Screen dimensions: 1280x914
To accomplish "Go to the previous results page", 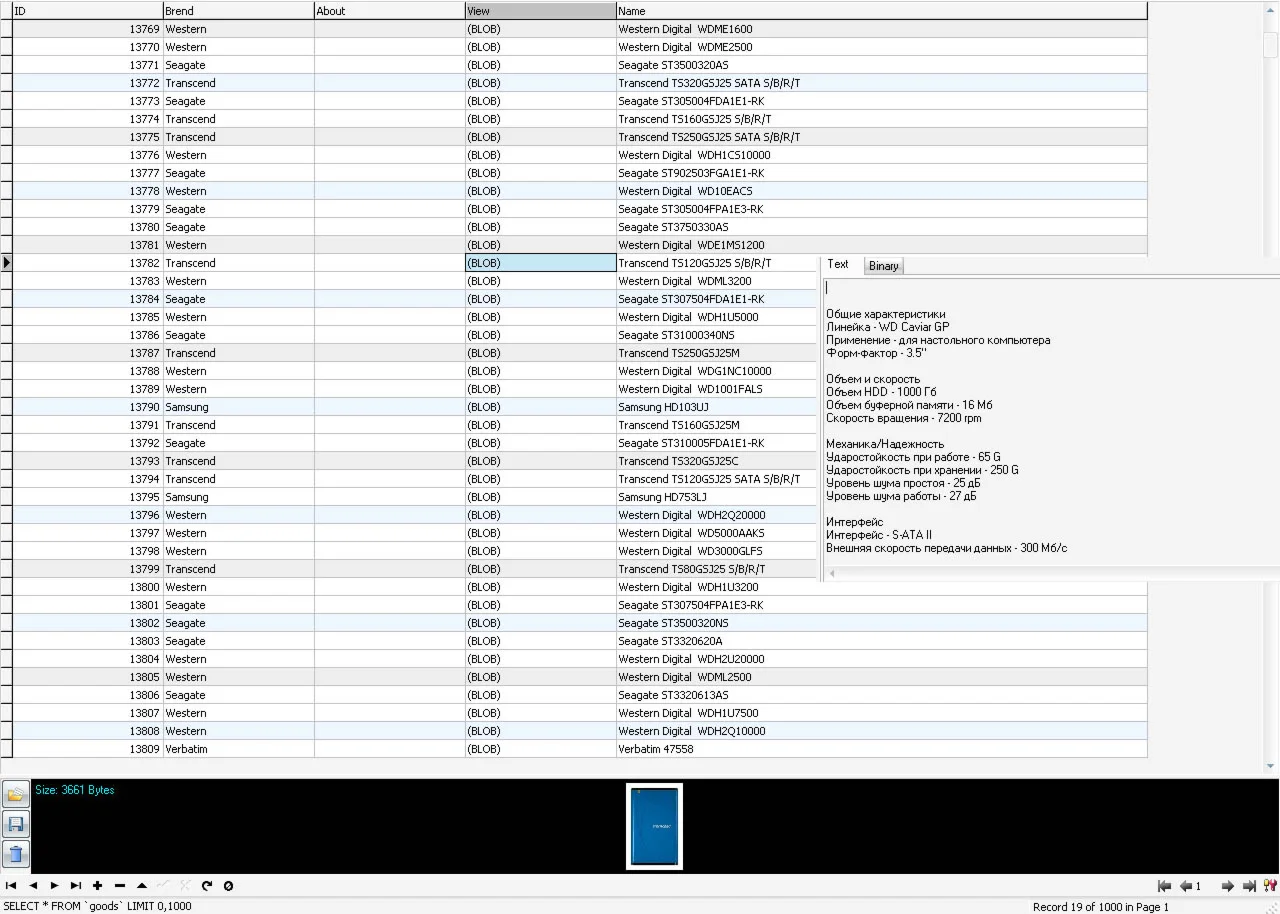I will coord(1186,886).
